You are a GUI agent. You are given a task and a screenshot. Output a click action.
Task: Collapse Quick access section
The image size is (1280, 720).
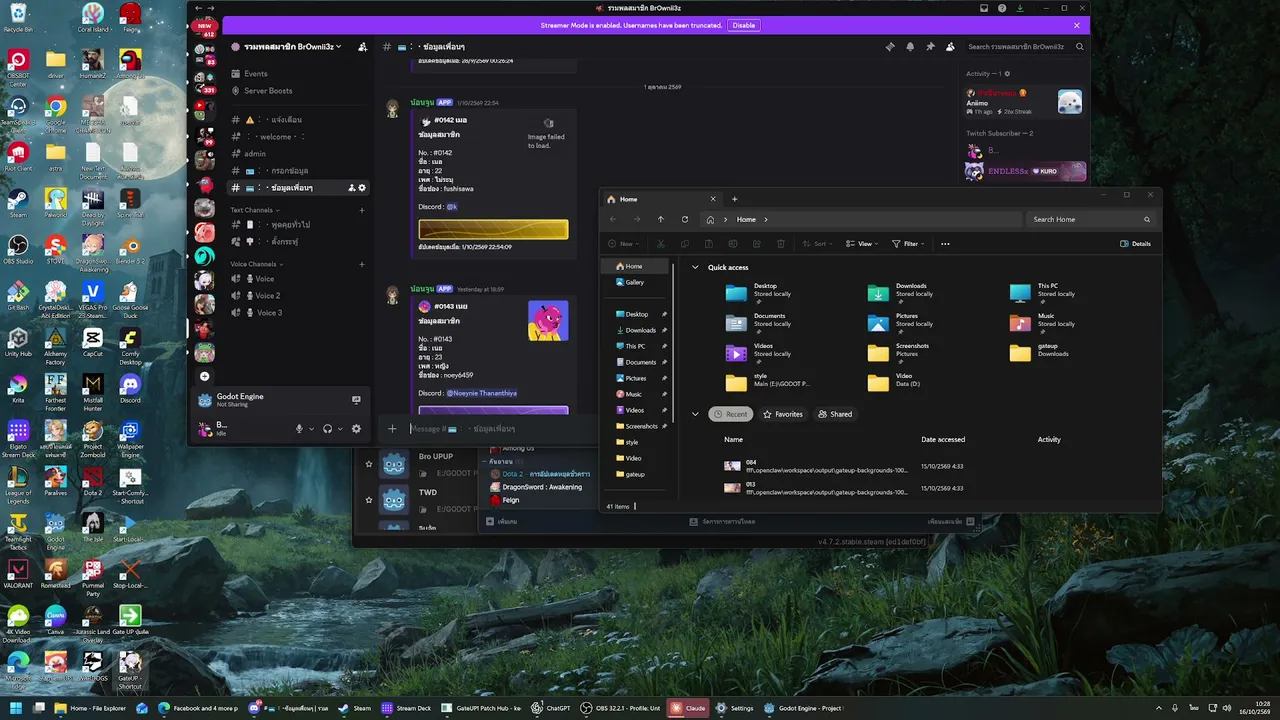(695, 267)
